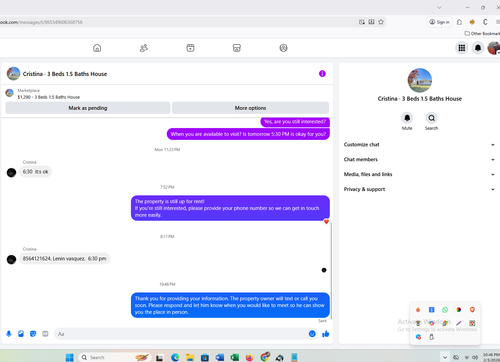Collapse the hidden tray icons chevron
Screen dimensions: 500x362
445,357
